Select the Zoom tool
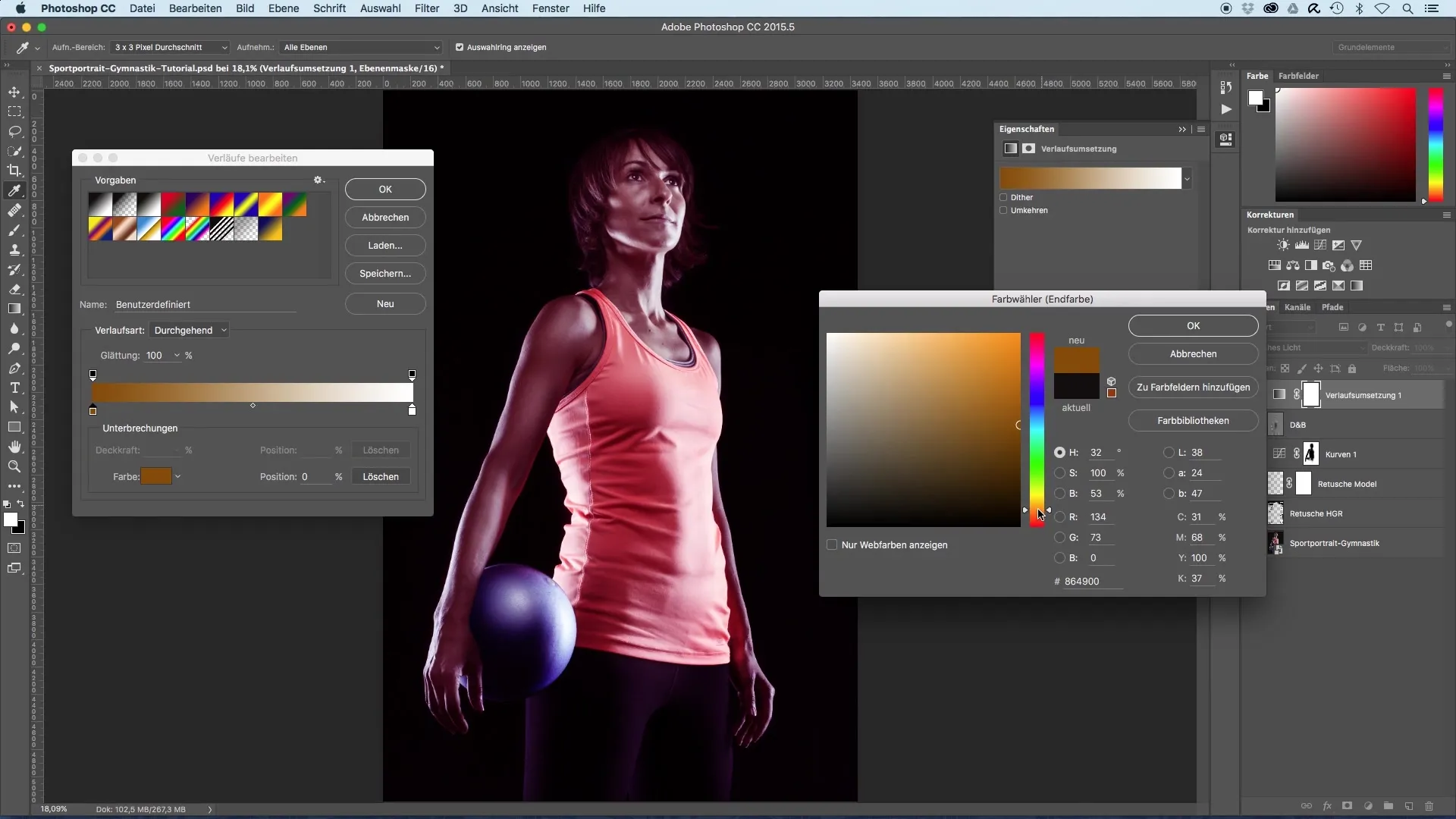This screenshot has height=819, width=1456. [14, 466]
